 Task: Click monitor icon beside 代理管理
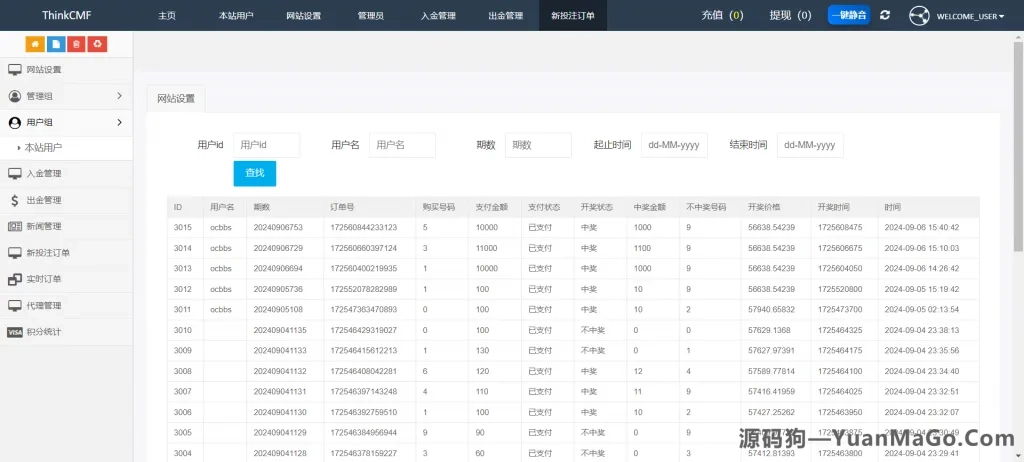14,306
